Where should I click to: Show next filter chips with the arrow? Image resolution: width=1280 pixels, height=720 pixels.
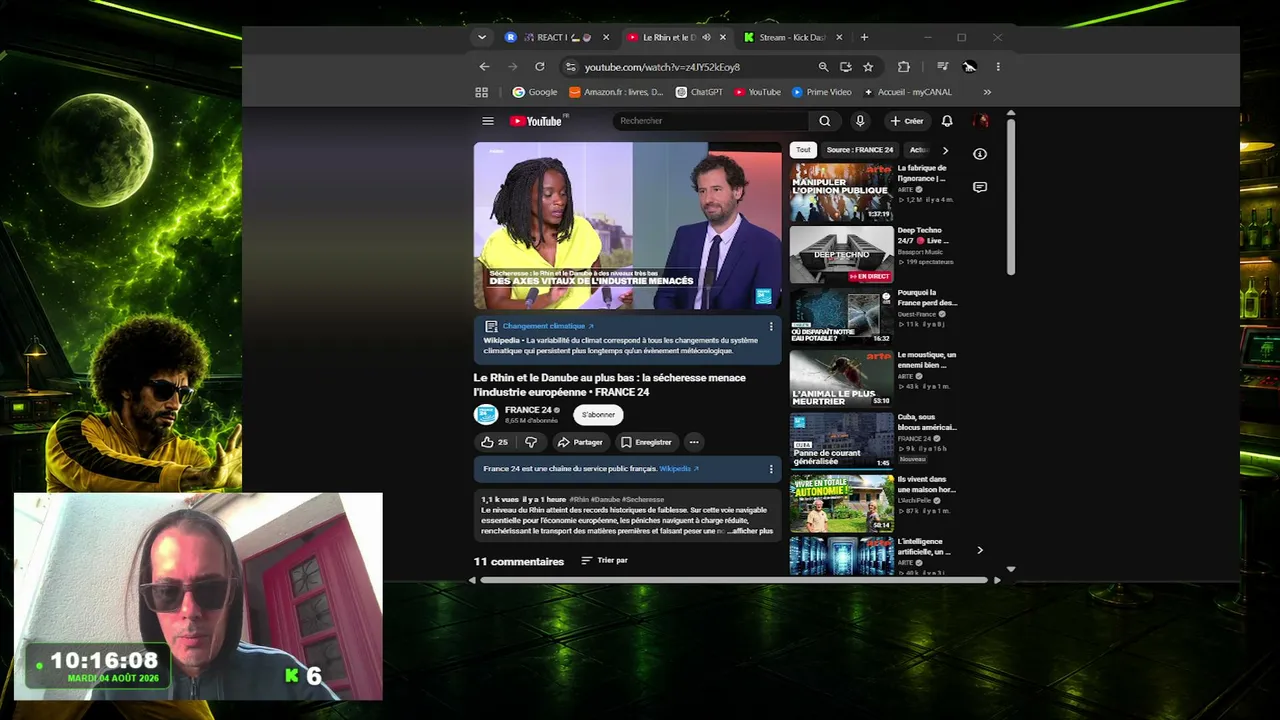click(945, 150)
